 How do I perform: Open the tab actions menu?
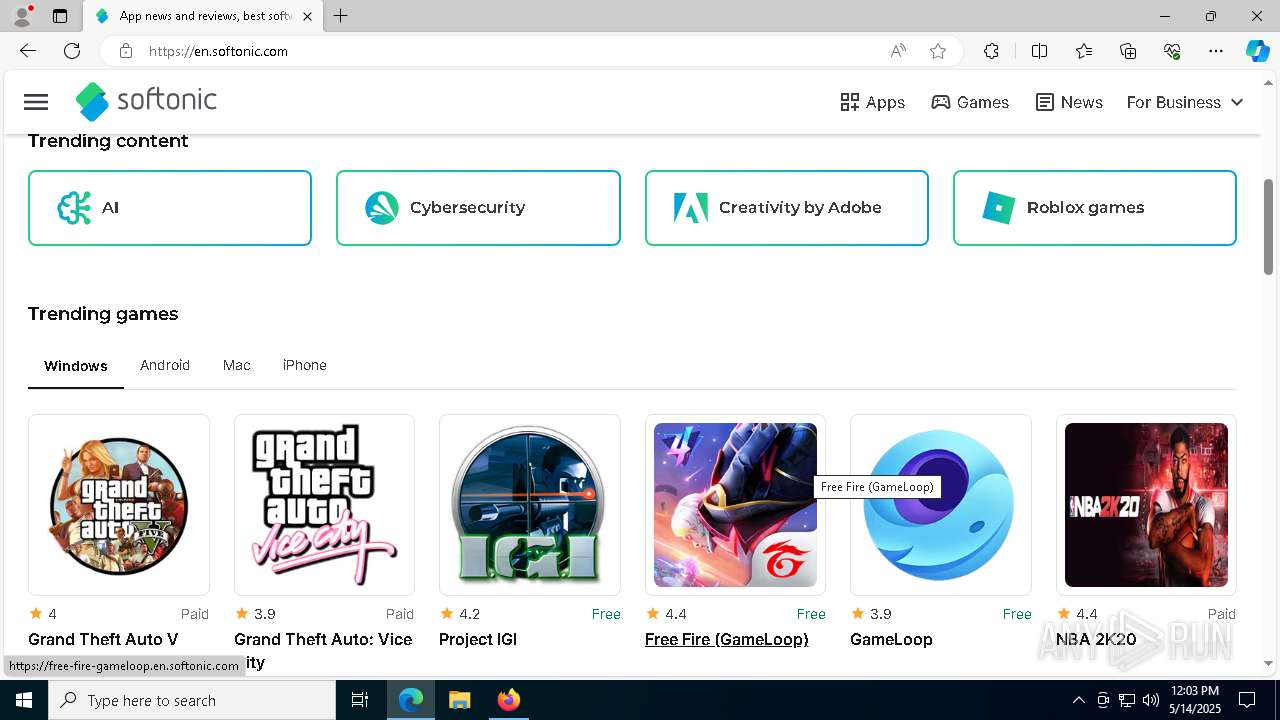tap(60, 16)
